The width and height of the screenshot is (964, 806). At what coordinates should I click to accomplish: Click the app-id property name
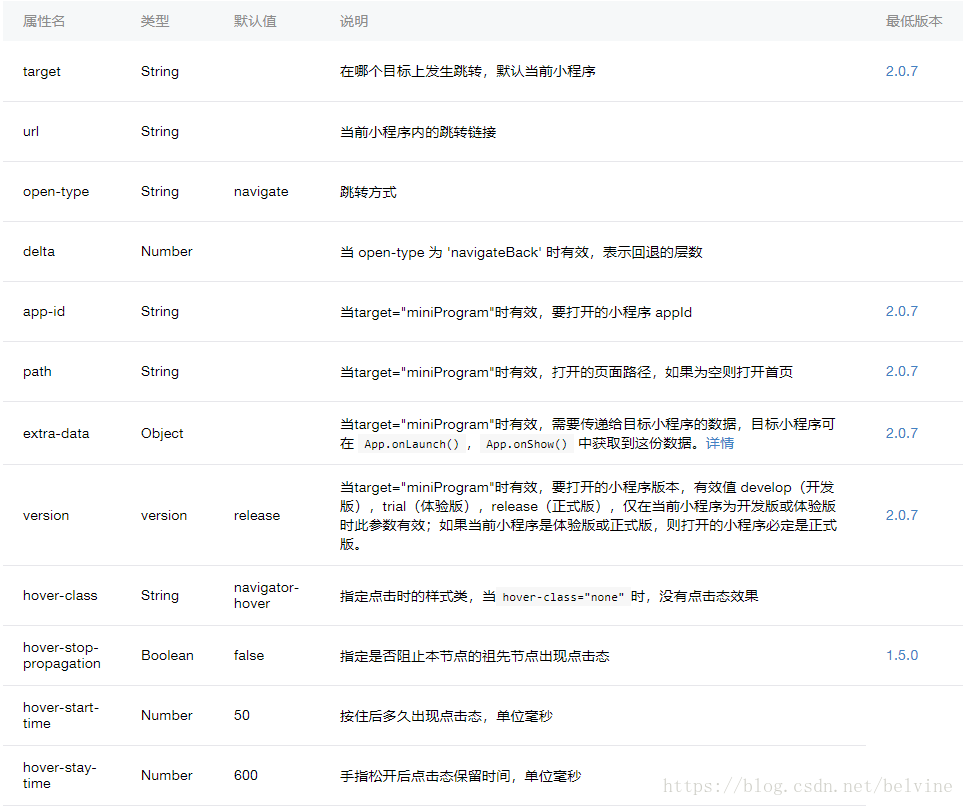click(x=44, y=312)
